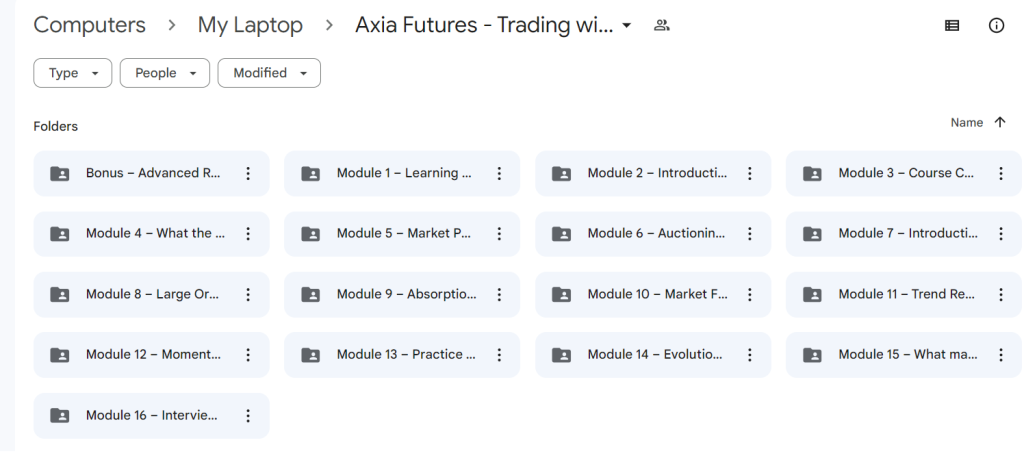1024x460 pixels.
Task: Go to My Laptop in the breadcrumb
Action: tap(250, 25)
